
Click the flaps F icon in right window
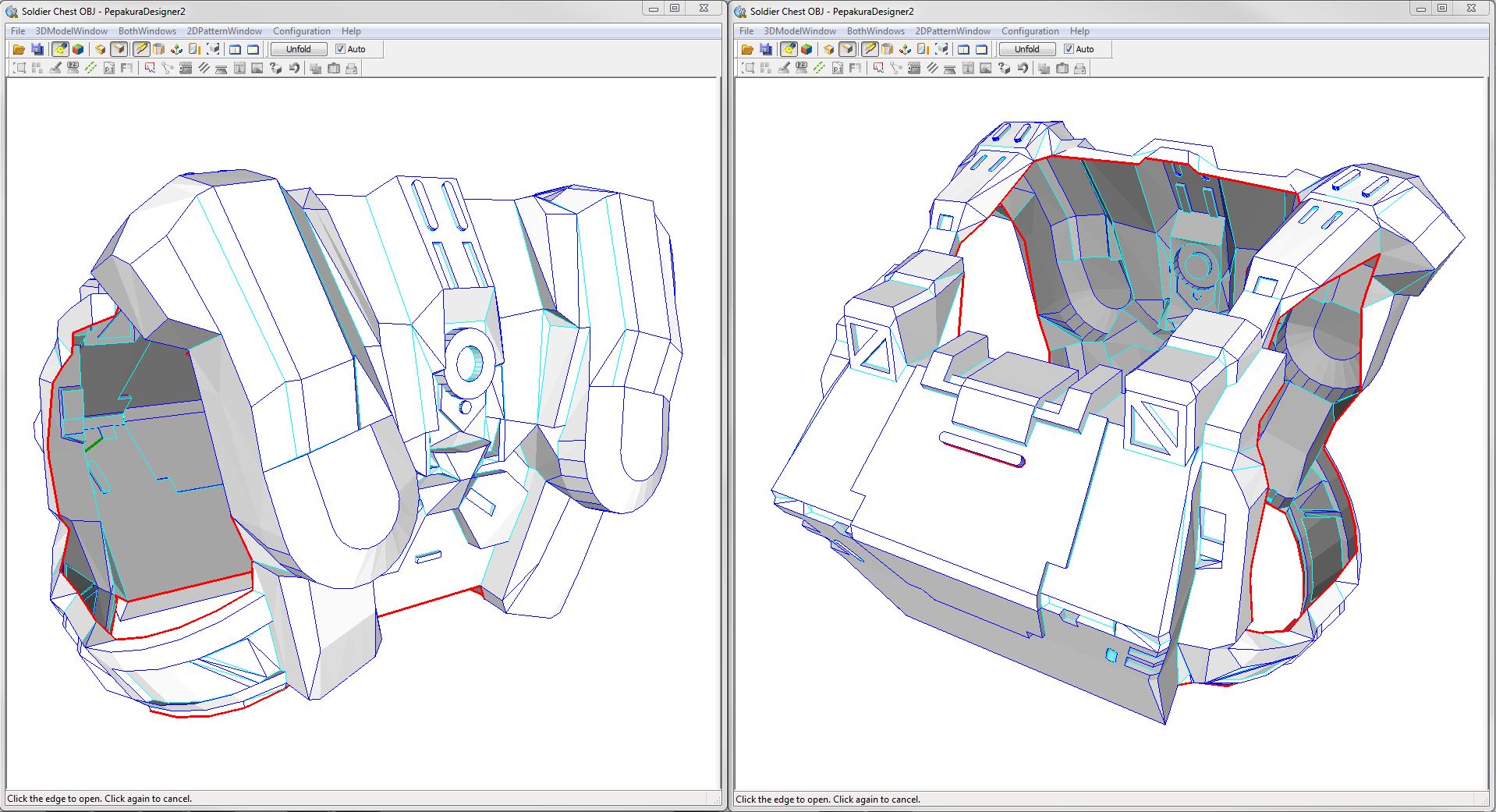click(x=856, y=69)
